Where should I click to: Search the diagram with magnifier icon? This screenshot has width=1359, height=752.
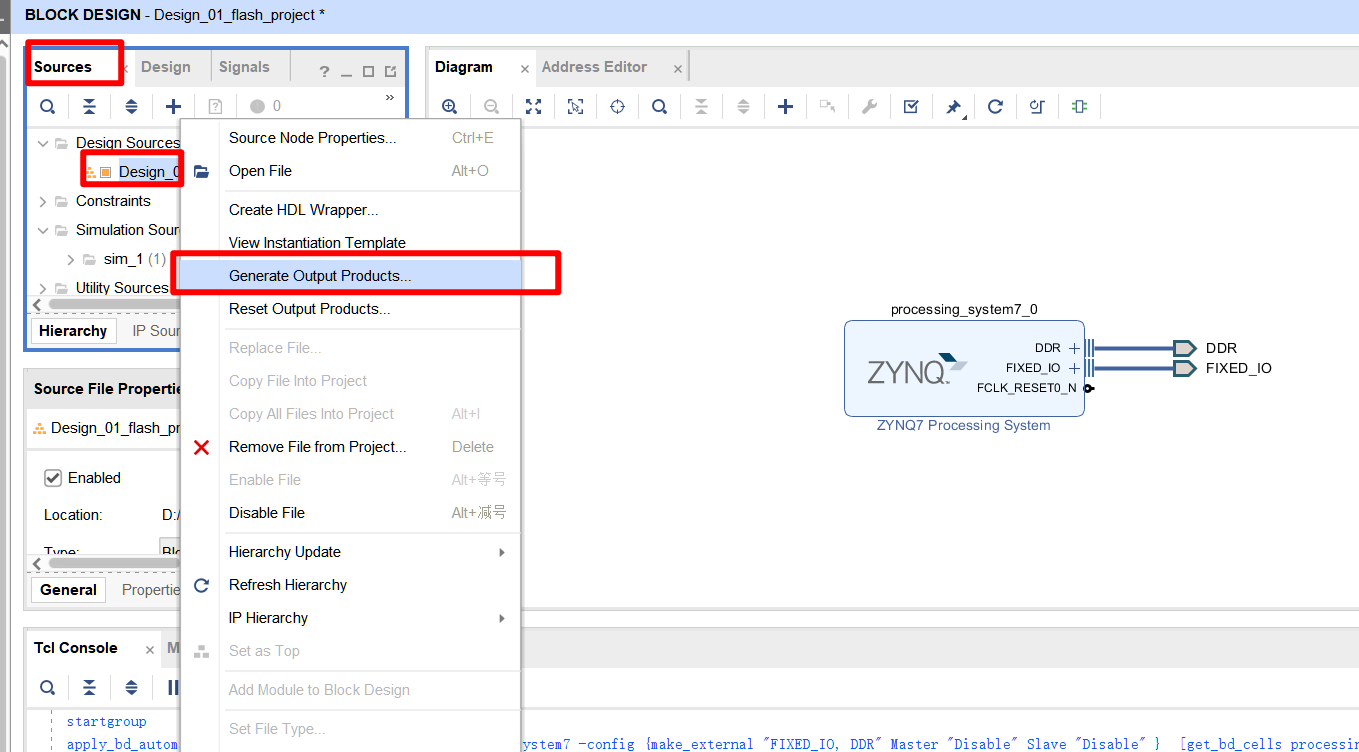coord(660,106)
